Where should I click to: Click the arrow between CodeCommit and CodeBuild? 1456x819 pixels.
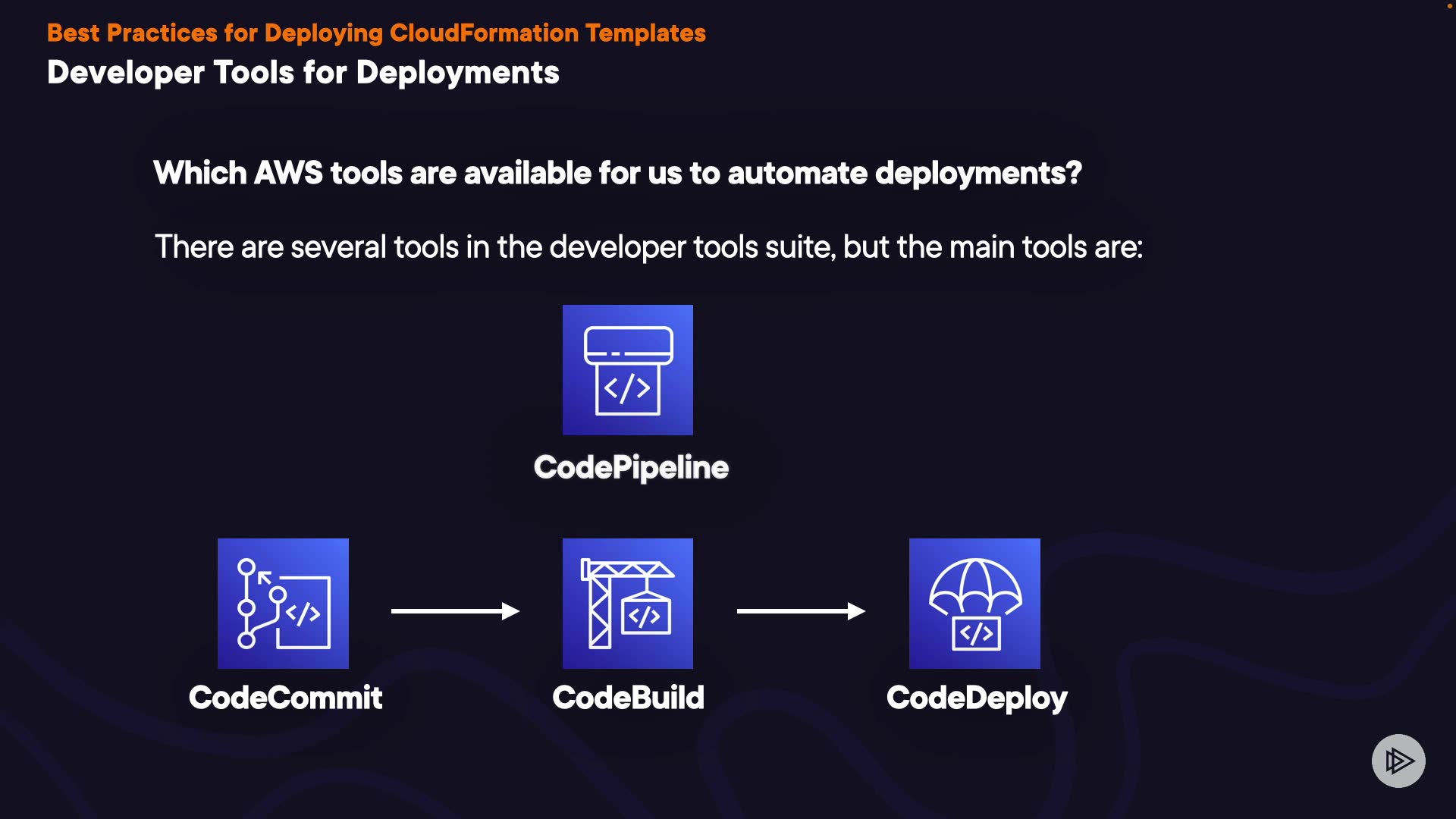coord(455,611)
